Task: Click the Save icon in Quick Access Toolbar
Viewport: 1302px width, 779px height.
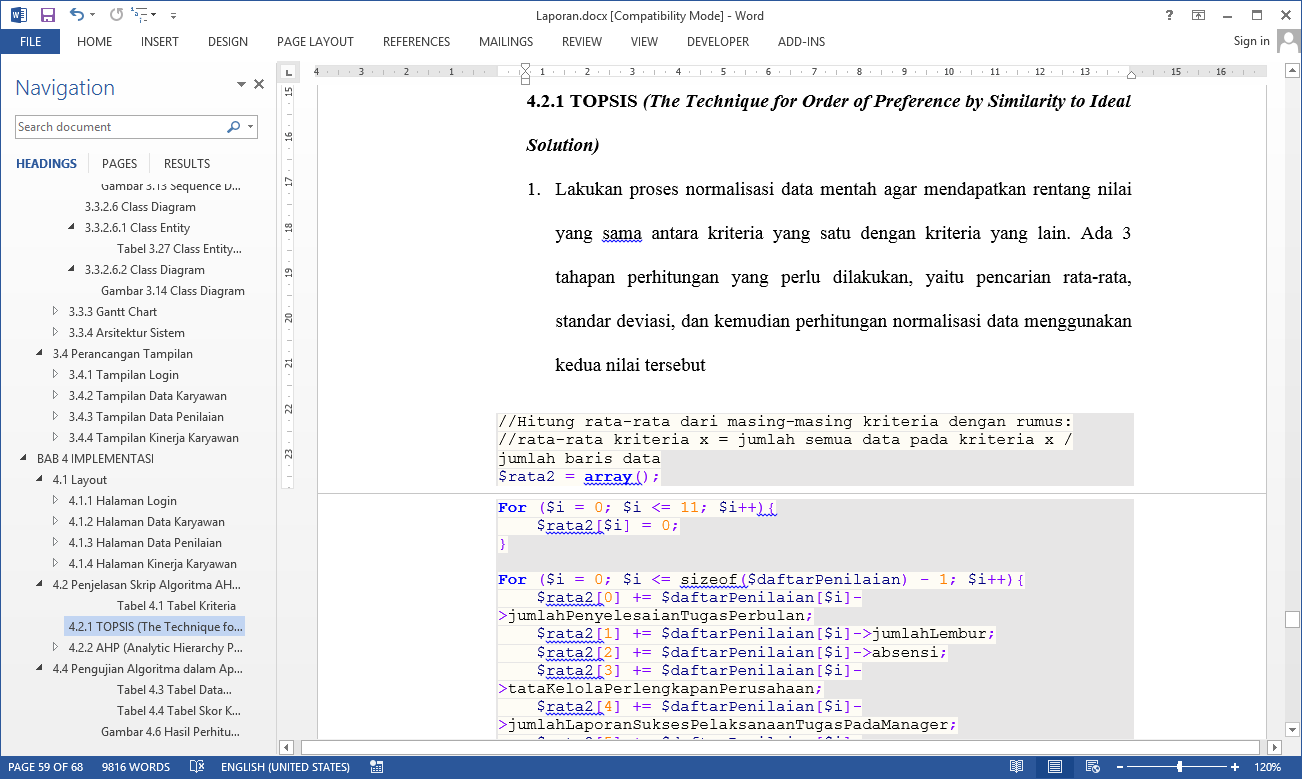Action: [47, 15]
